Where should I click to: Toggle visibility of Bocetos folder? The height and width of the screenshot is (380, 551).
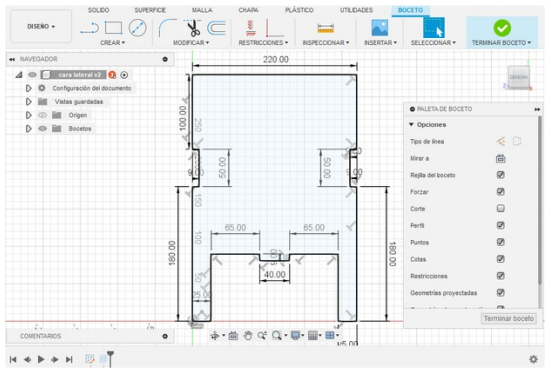click(43, 128)
